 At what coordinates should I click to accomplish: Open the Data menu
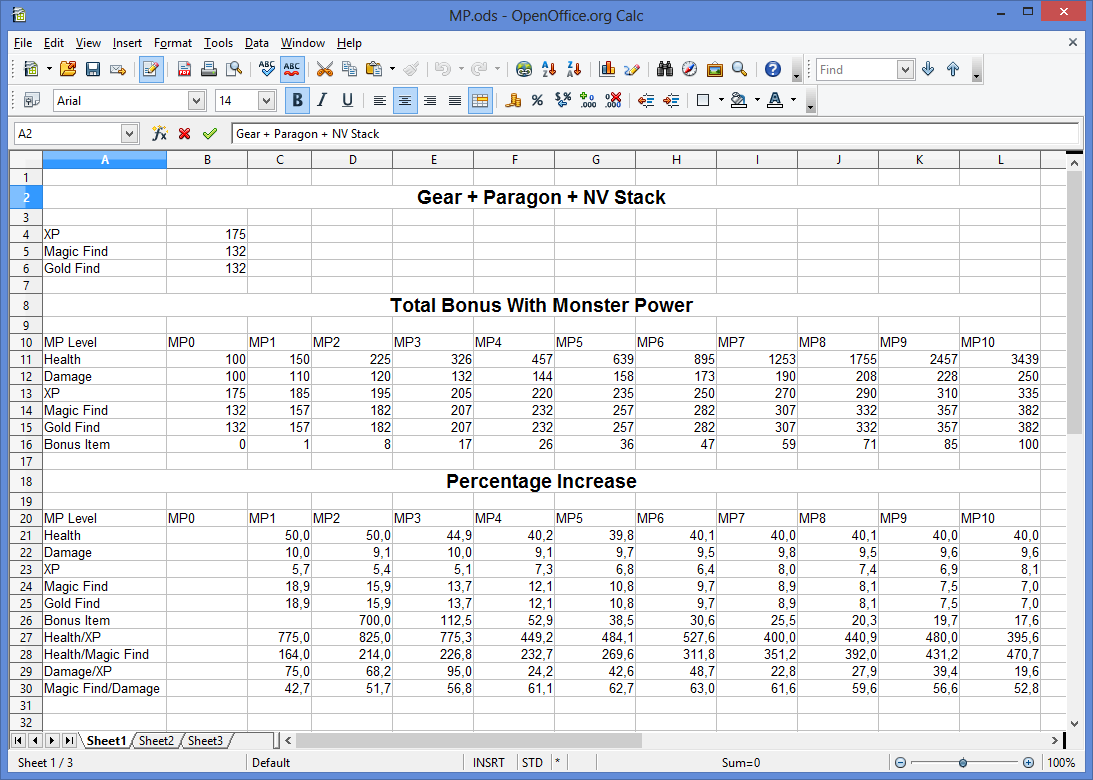coord(257,43)
